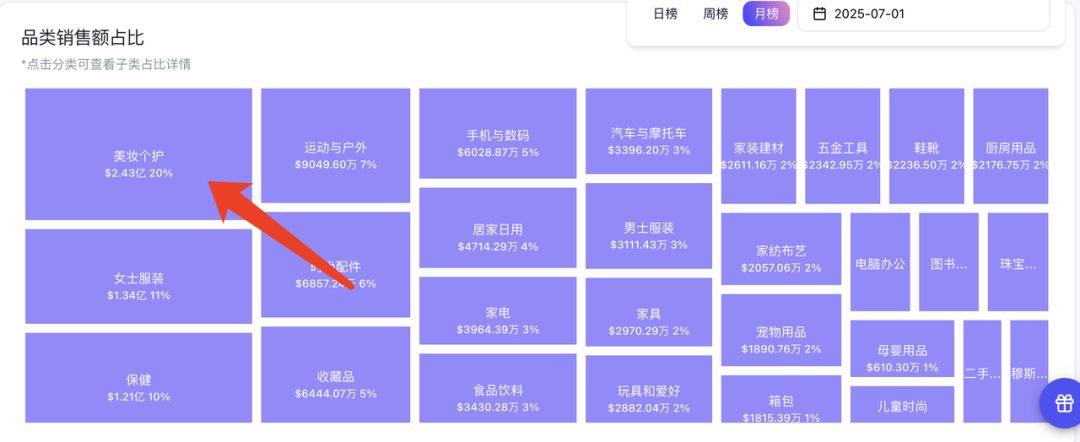Open the 穆斯… category block
Screen dimensions: 1080x442
click(1029, 372)
